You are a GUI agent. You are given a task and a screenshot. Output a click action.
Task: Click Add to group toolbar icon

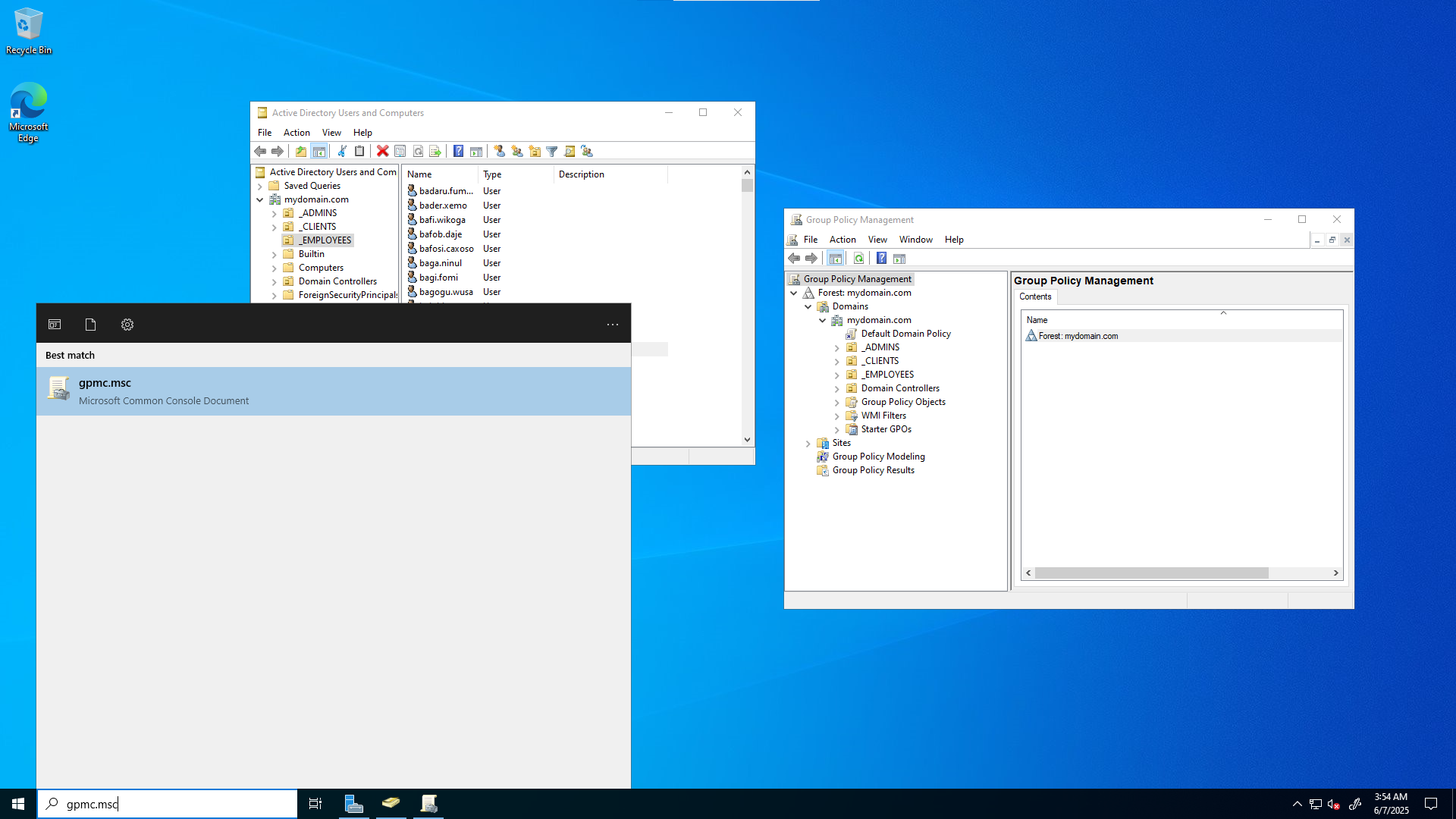coord(587,152)
